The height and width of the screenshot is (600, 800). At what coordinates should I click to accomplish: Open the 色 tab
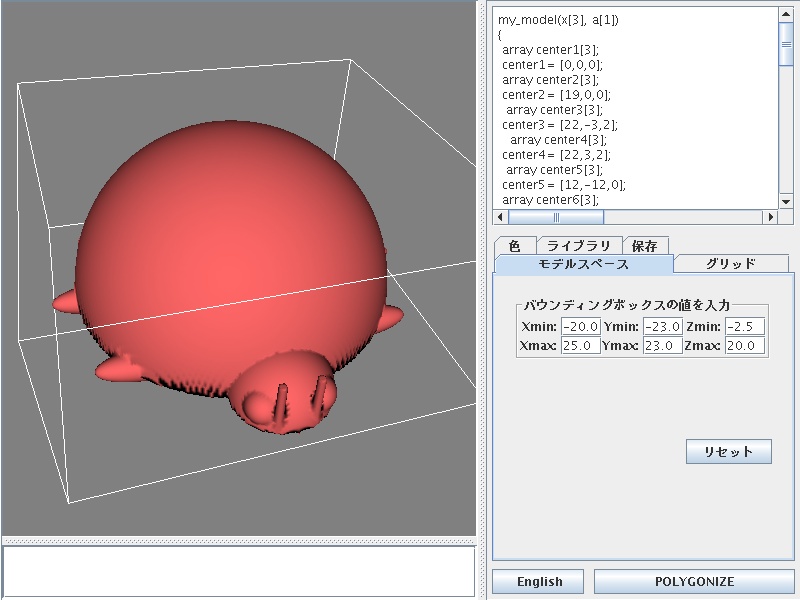(514, 246)
